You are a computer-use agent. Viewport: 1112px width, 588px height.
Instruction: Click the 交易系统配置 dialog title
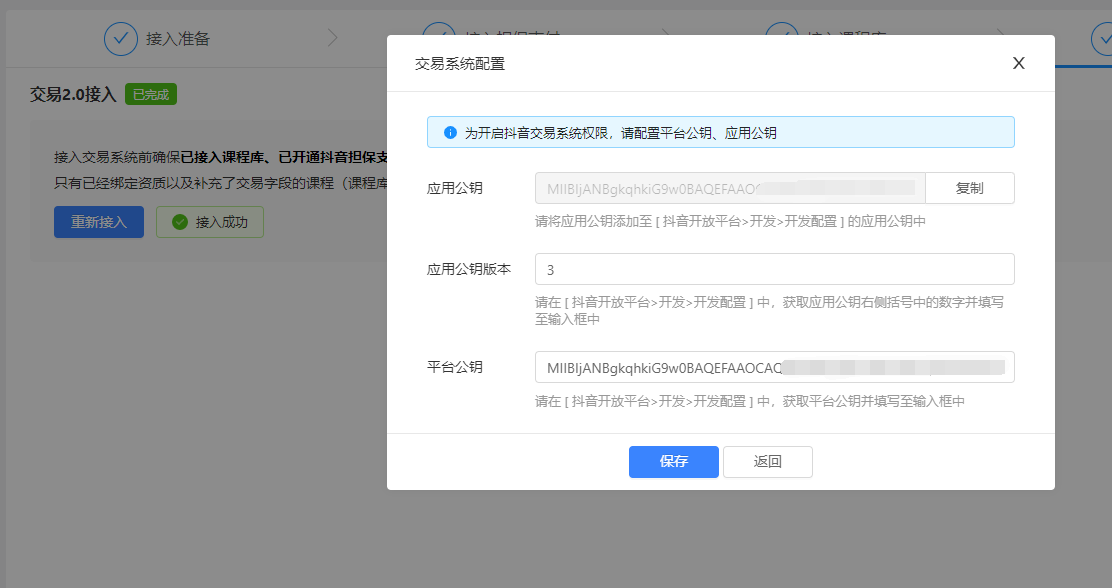tap(460, 64)
